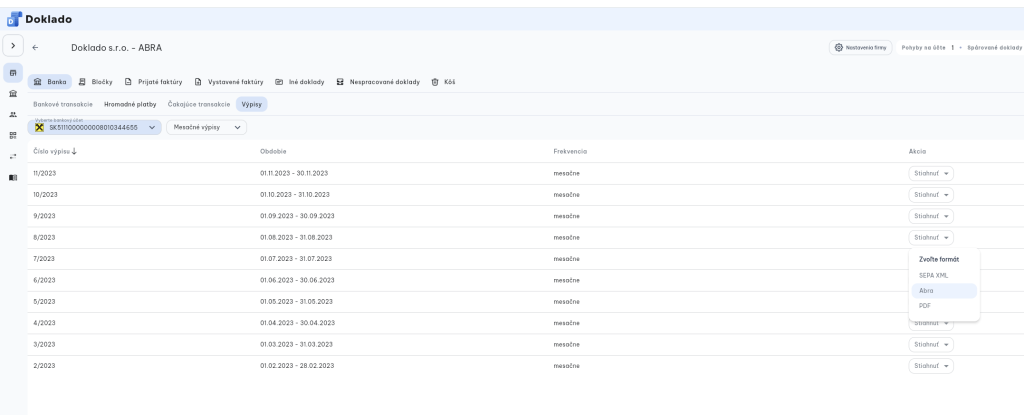Click the Frekvencia column header
Image resolution: width=1024 pixels, height=415 pixels.
tap(570, 151)
